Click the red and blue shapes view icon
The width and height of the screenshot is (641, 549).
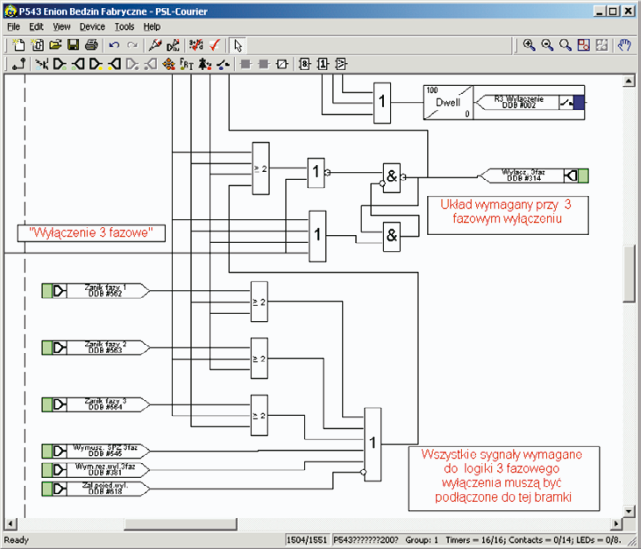[x=583, y=45]
